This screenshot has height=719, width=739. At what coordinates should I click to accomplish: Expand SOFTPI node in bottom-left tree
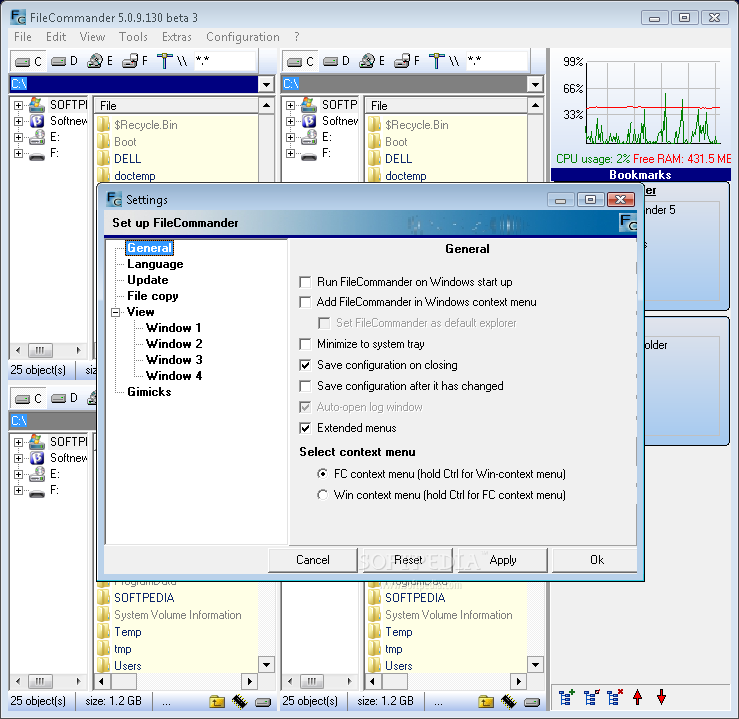pyautogui.click(x=18, y=442)
